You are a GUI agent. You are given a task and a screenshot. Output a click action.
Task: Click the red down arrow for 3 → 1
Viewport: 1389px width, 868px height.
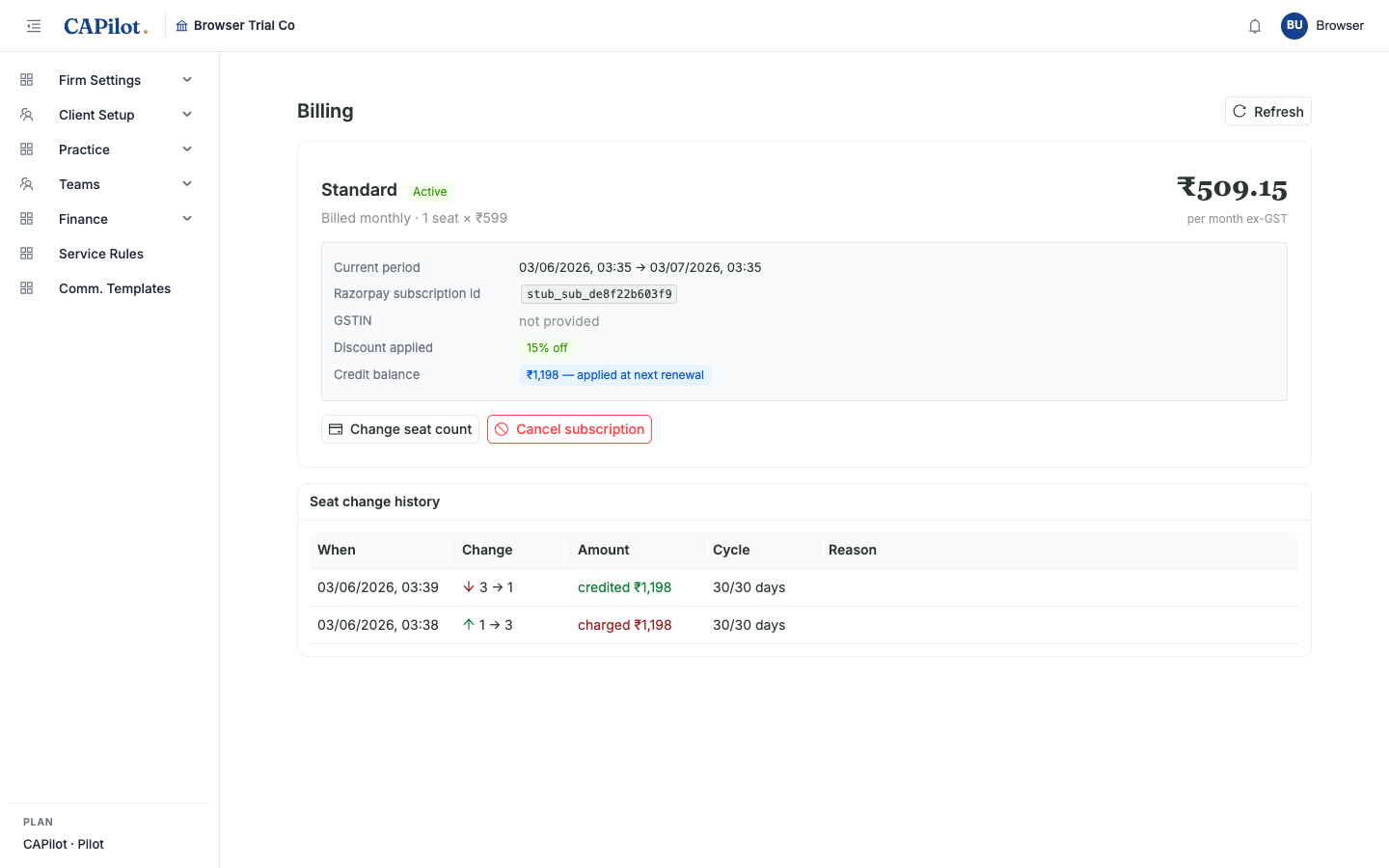[469, 586]
